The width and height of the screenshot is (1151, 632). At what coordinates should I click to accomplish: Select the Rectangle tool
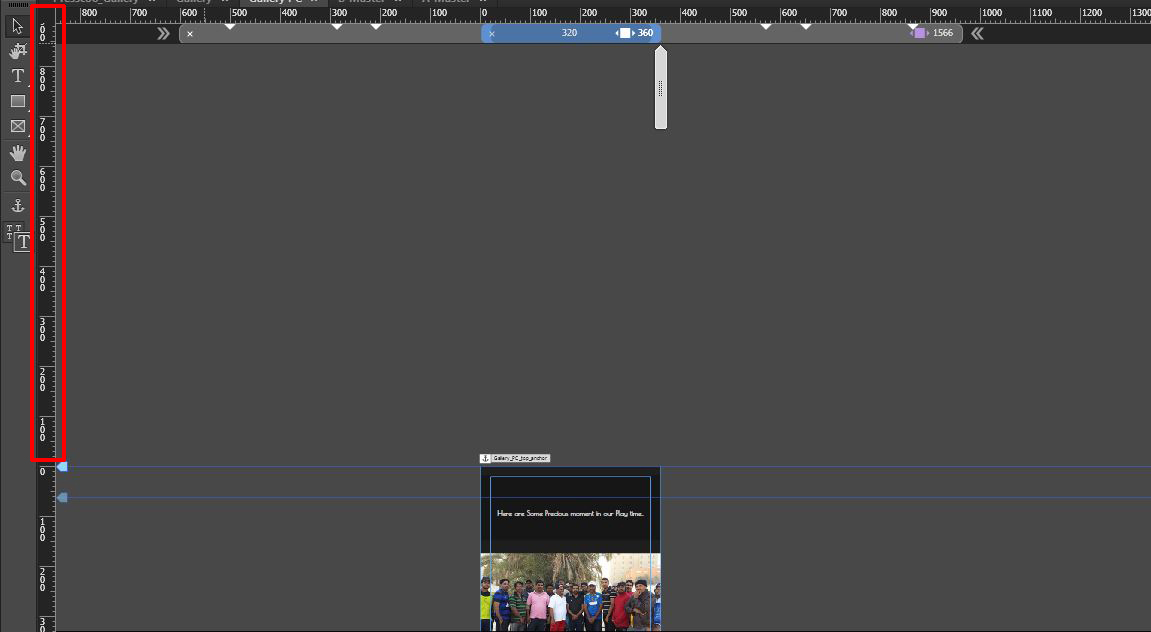(x=18, y=101)
